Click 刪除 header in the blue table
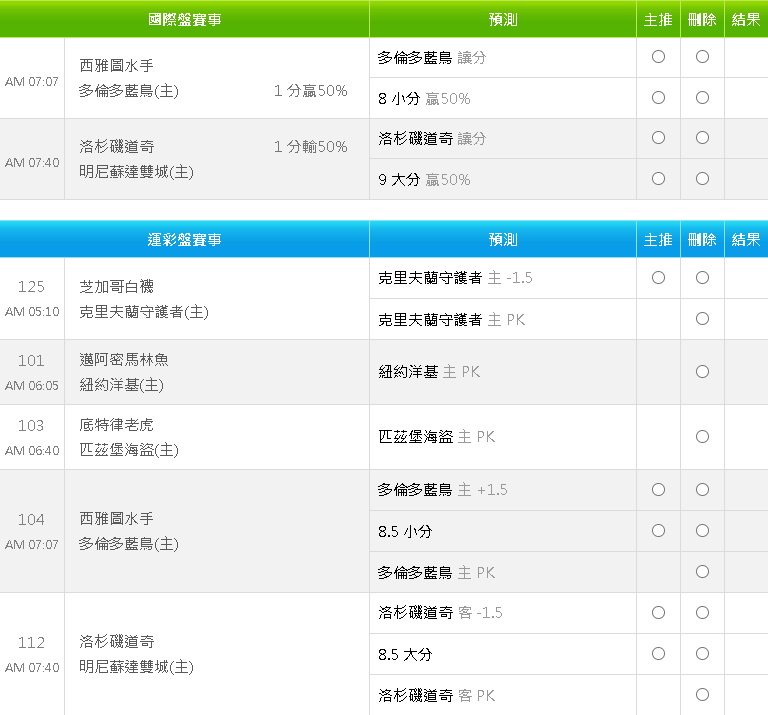The image size is (768, 715). 702,239
